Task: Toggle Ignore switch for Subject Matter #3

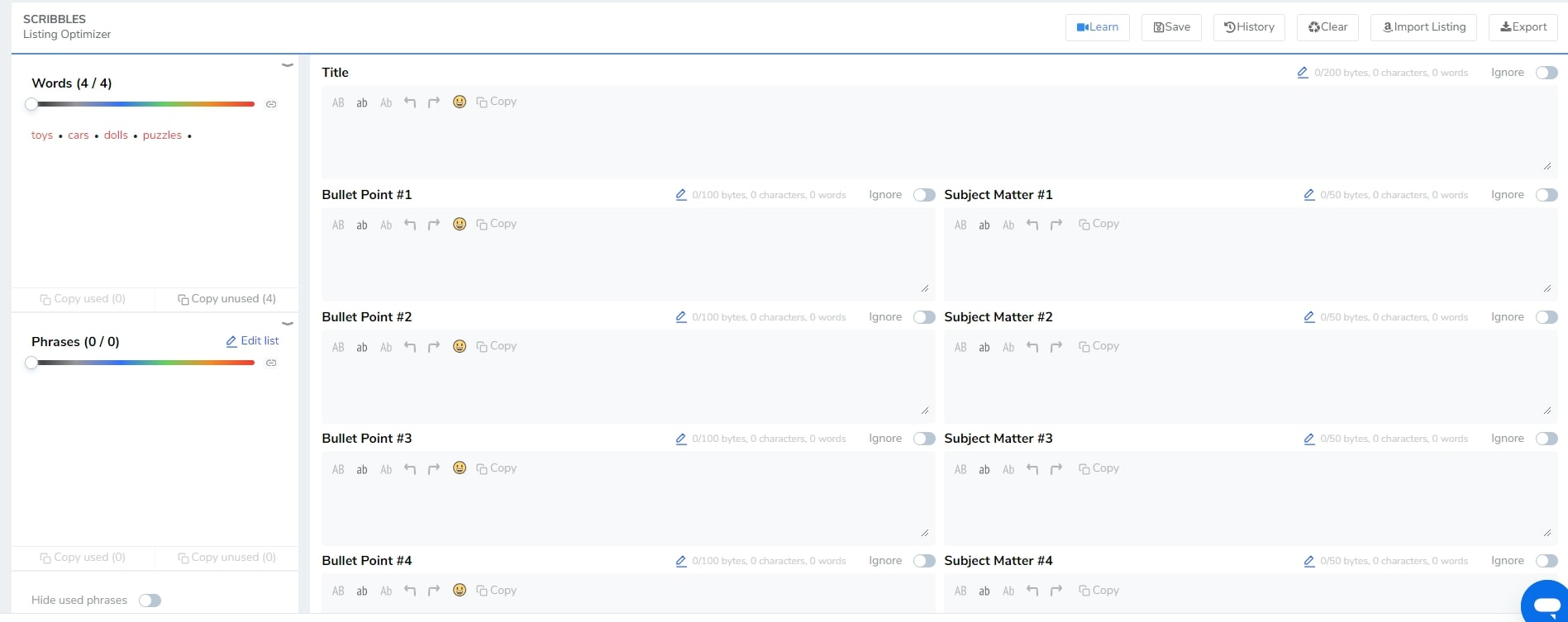Action: click(1547, 439)
